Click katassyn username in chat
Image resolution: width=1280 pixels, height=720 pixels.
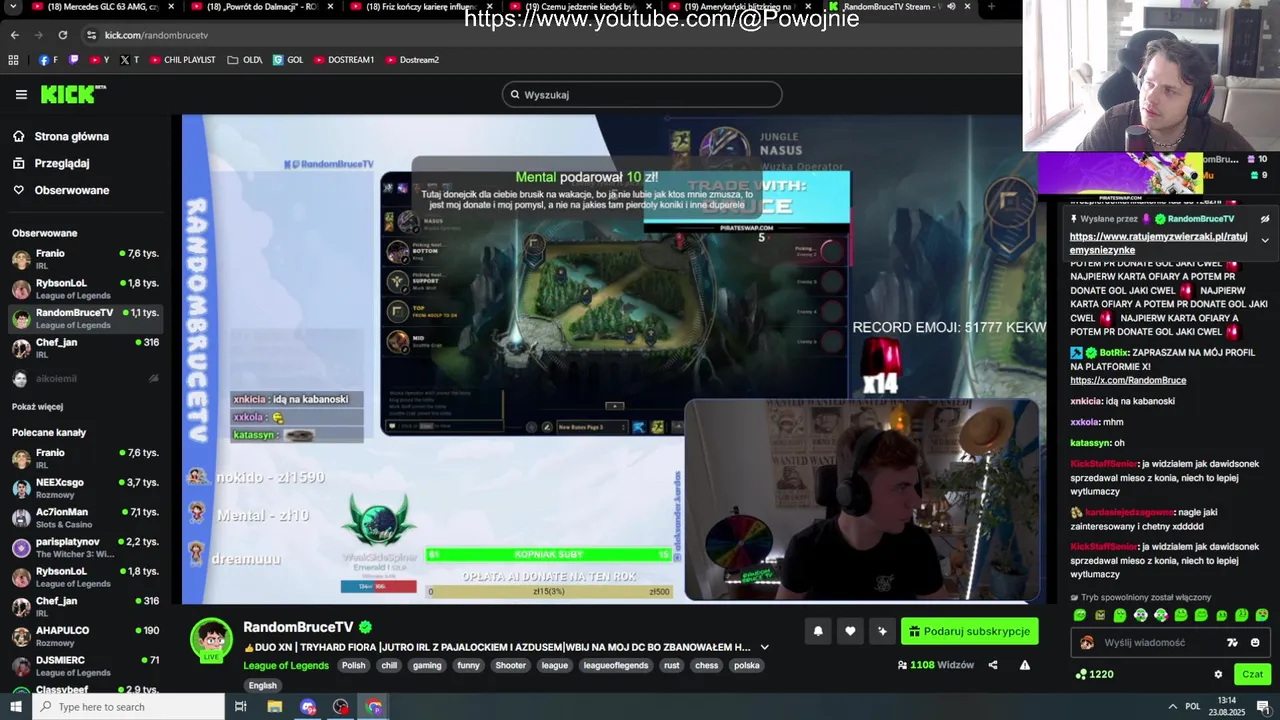pos(1090,442)
